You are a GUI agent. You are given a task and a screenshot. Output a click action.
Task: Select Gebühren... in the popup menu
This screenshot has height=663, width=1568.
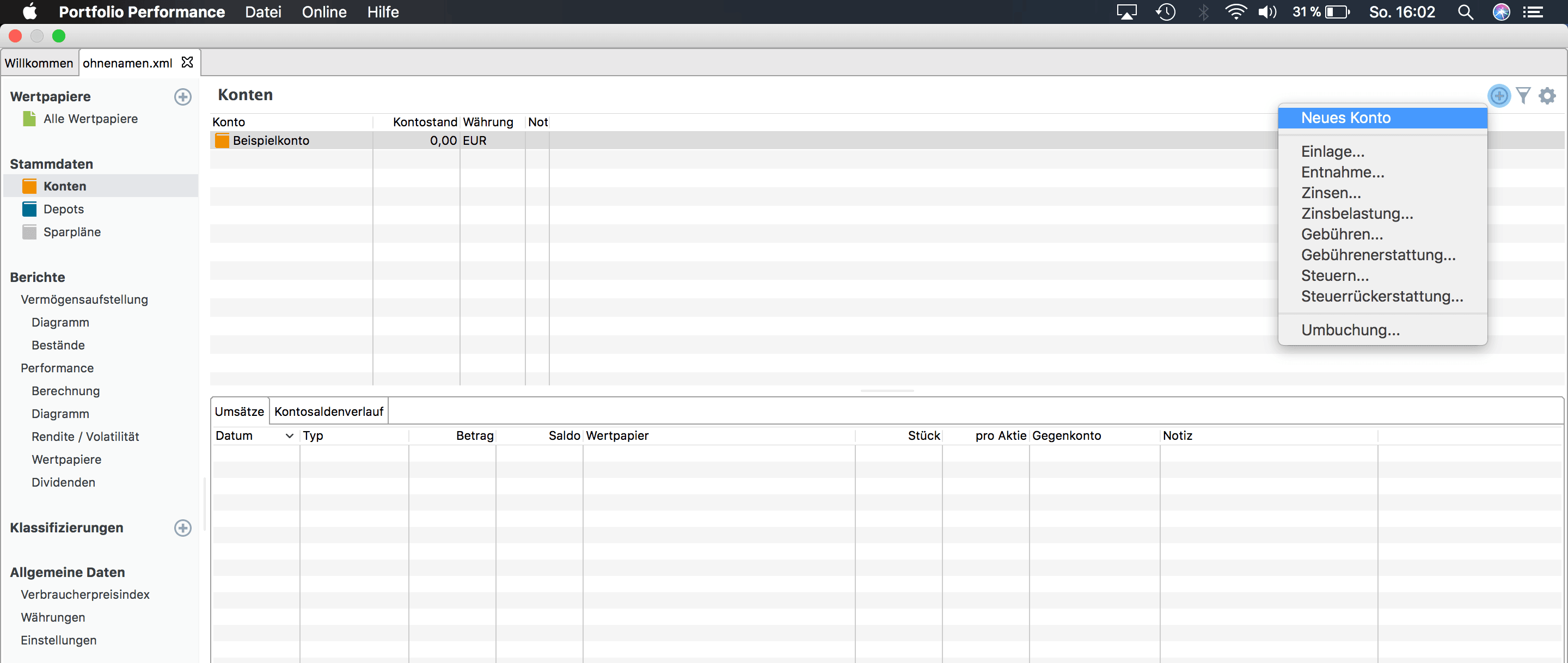point(1382,234)
